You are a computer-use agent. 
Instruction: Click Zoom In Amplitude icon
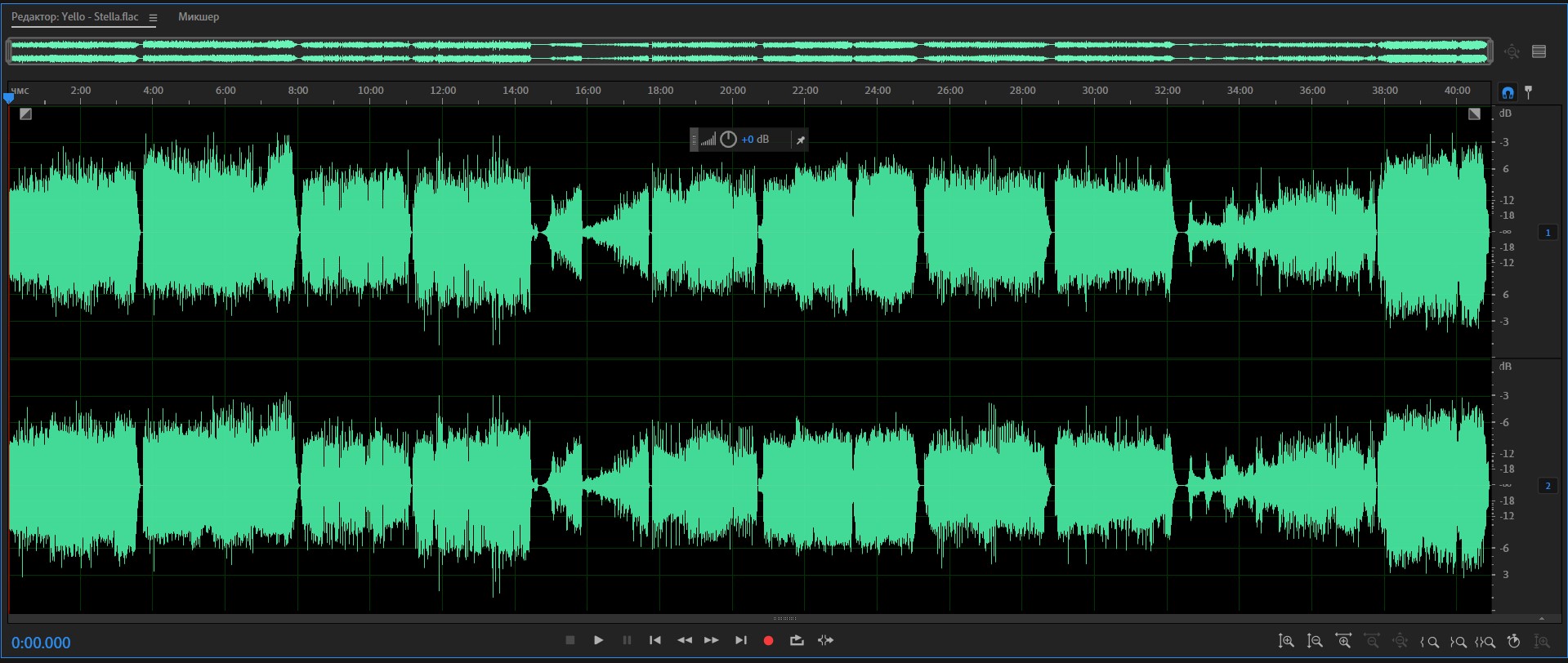tap(1286, 642)
